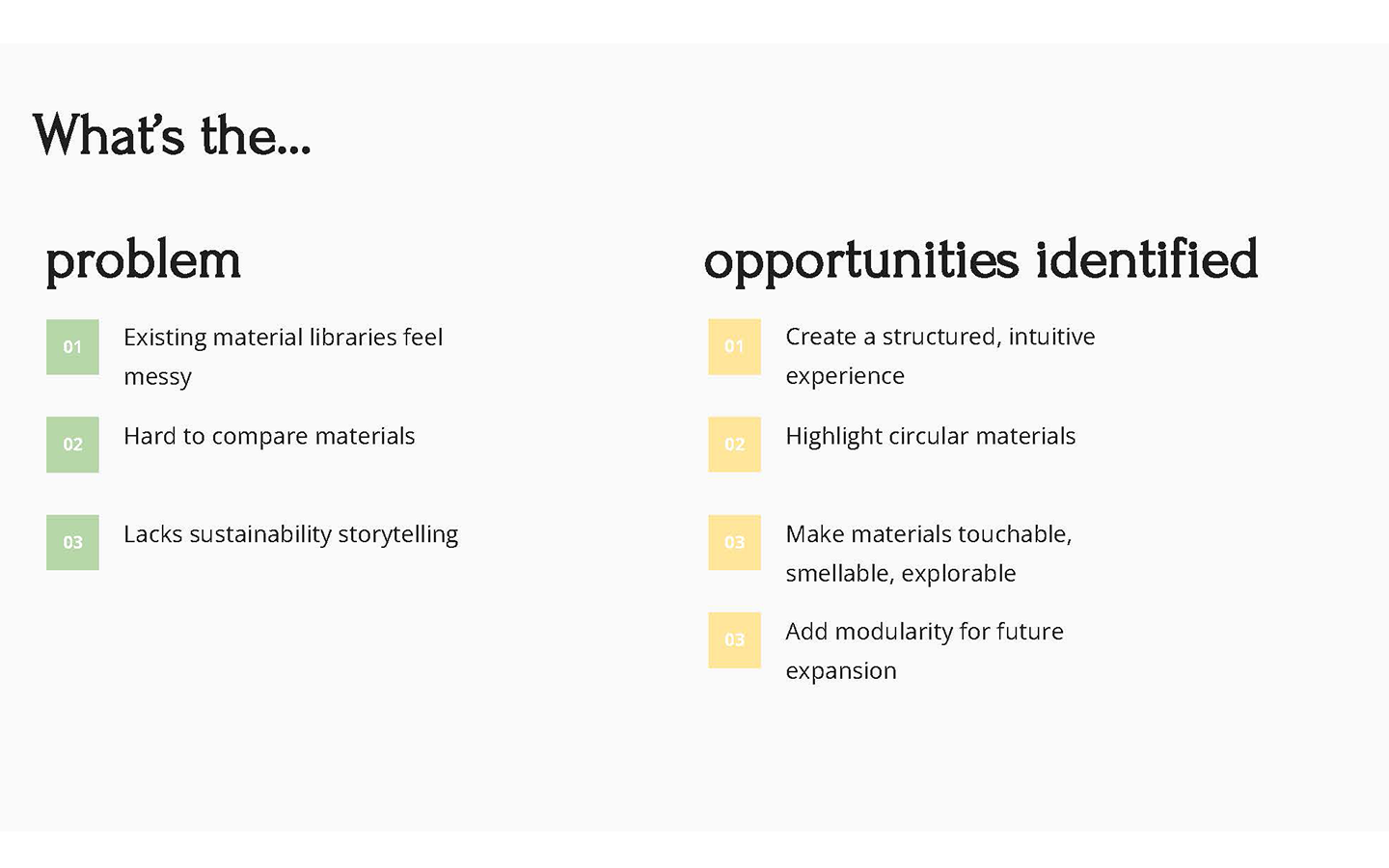Select the yellow 02 badge beside circular materials
Image resolution: width=1389 pixels, height=868 pixels.
coord(734,445)
